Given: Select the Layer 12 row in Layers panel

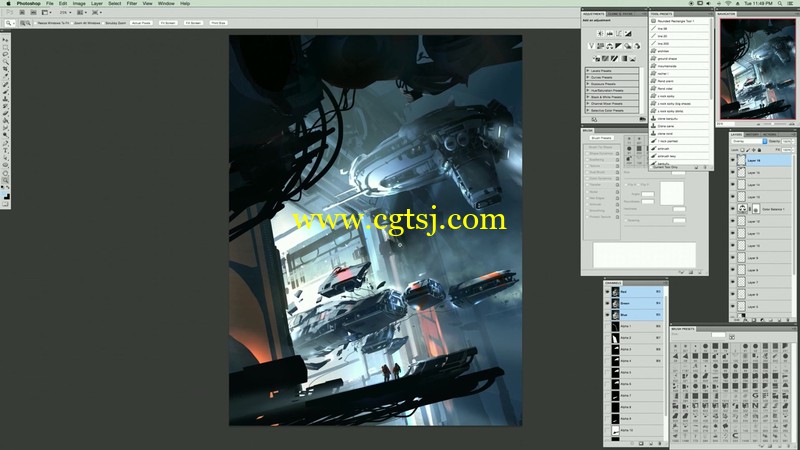Looking at the screenshot, I should point(760,221).
